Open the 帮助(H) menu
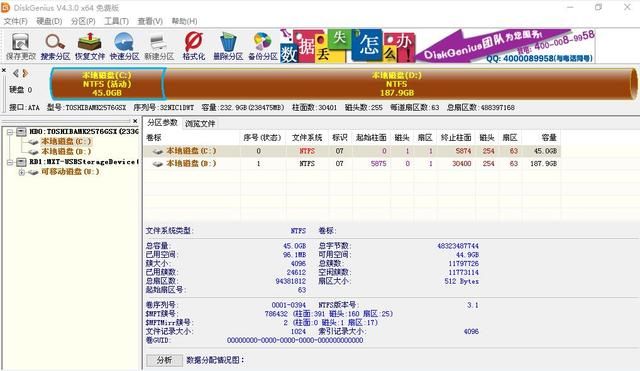The height and width of the screenshot is (371, 640). pyautogui.click(x=184, y=21)
